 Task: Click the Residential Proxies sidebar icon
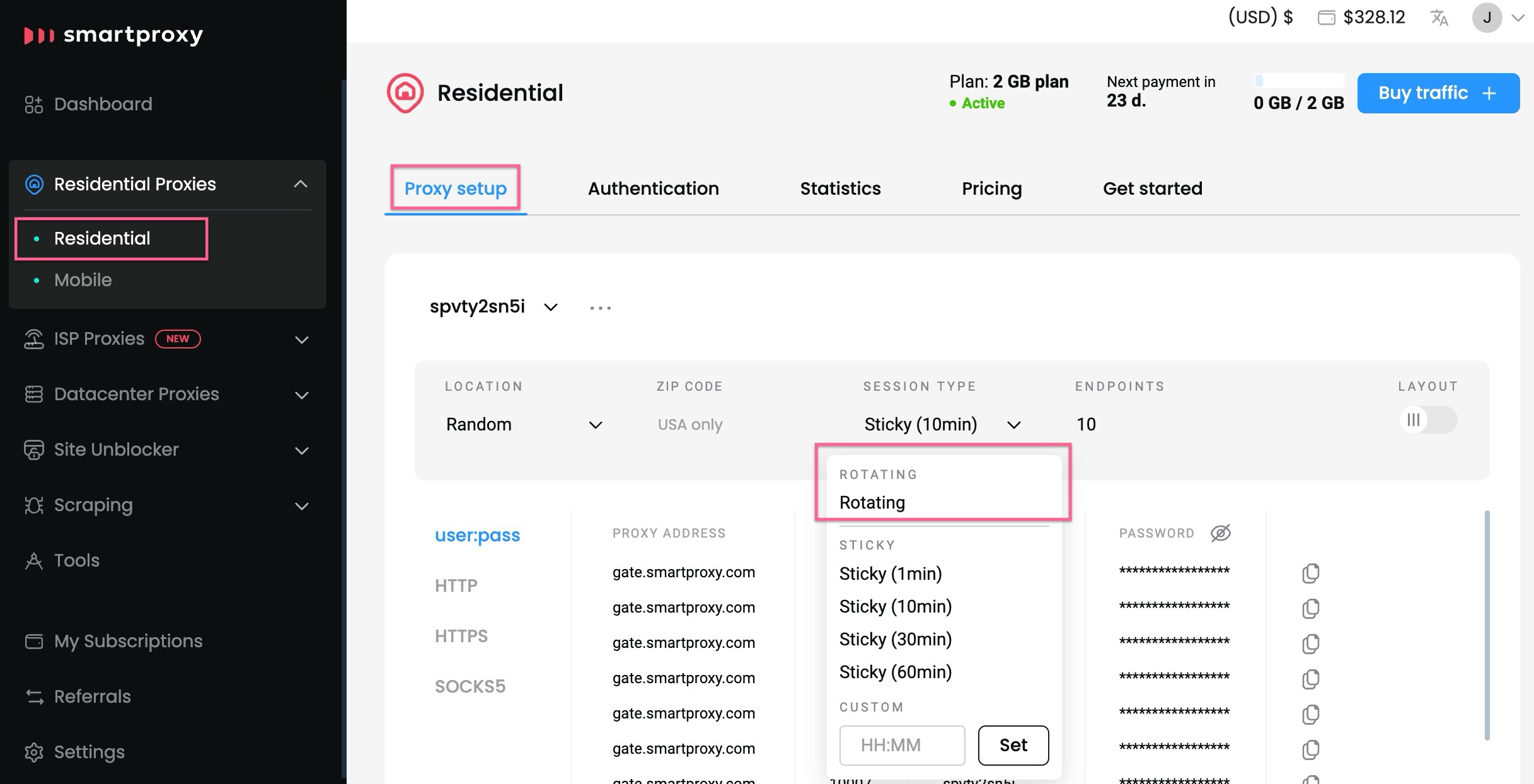(34, 184)
